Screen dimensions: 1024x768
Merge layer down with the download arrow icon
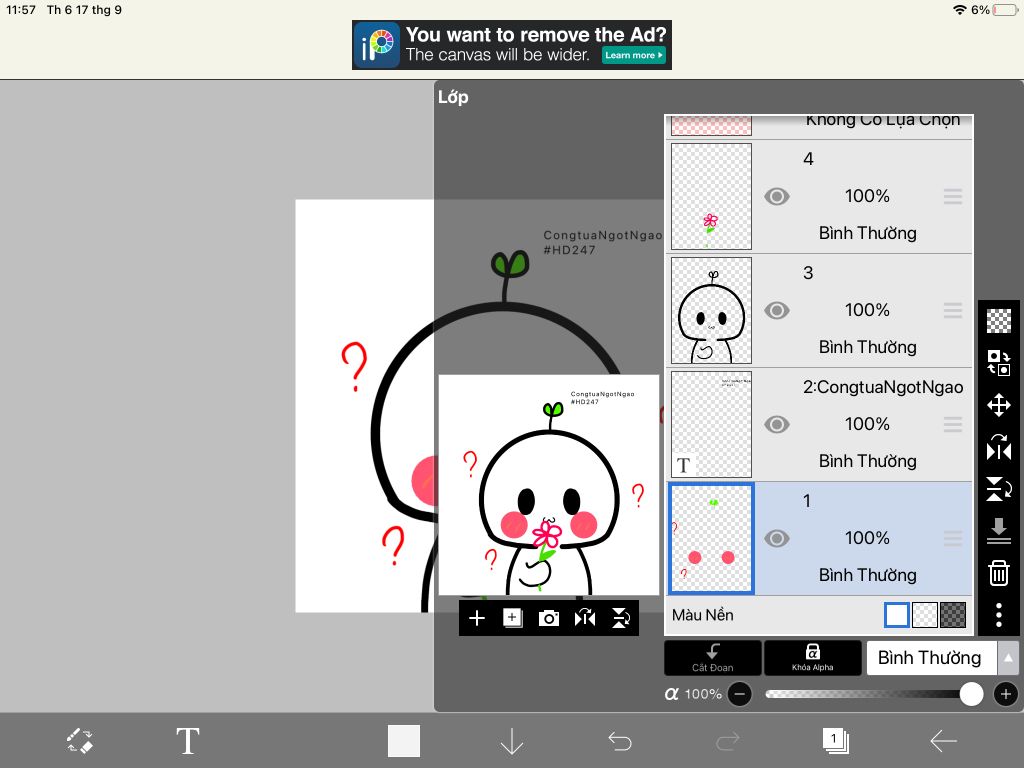(x=999, y=530)
